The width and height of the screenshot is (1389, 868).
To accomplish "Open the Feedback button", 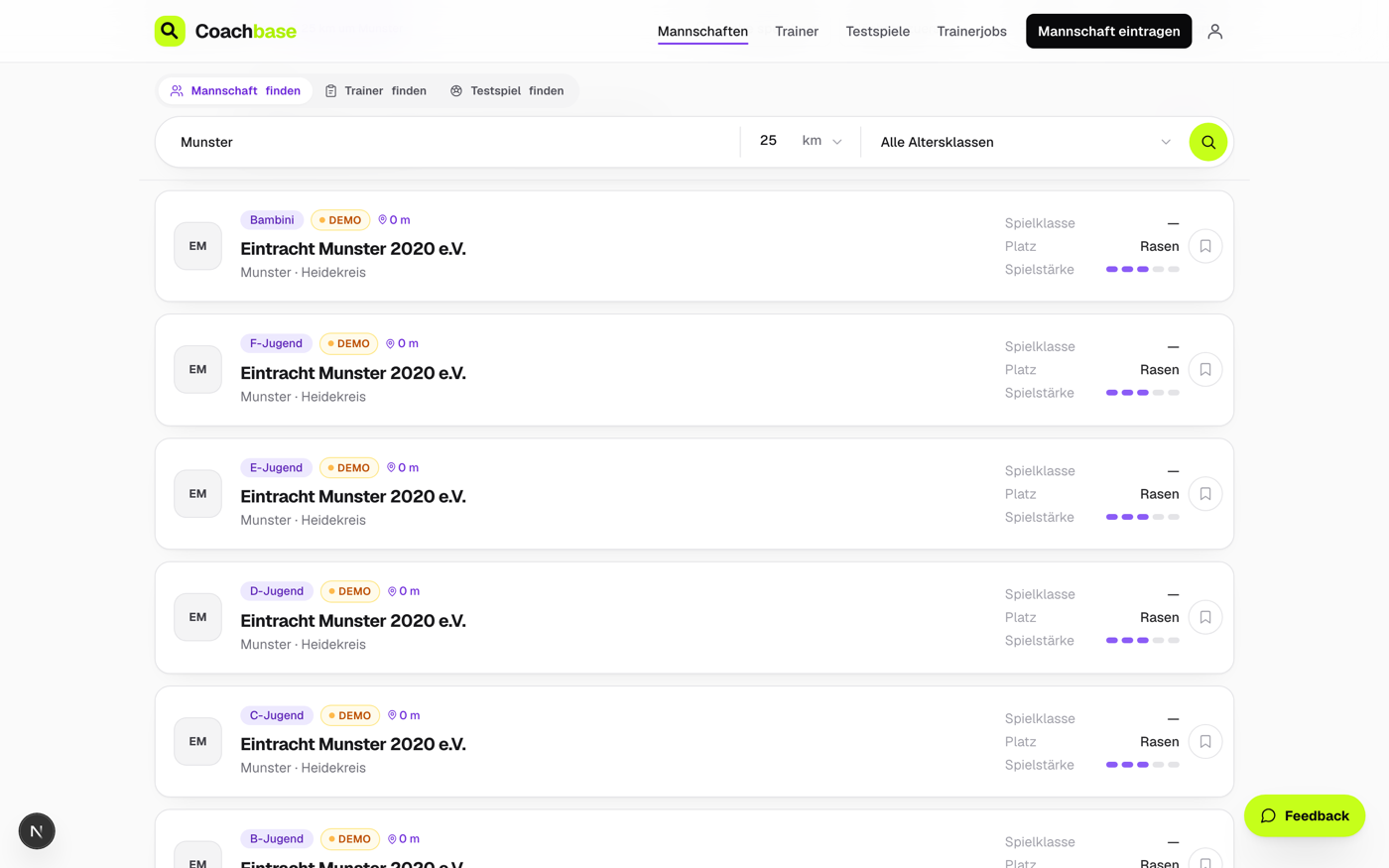I will (1305, 815).
